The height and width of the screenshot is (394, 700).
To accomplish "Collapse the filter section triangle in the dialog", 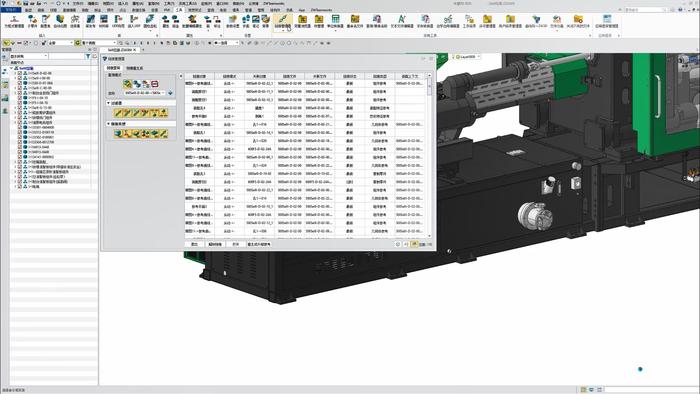I will 108,103.
